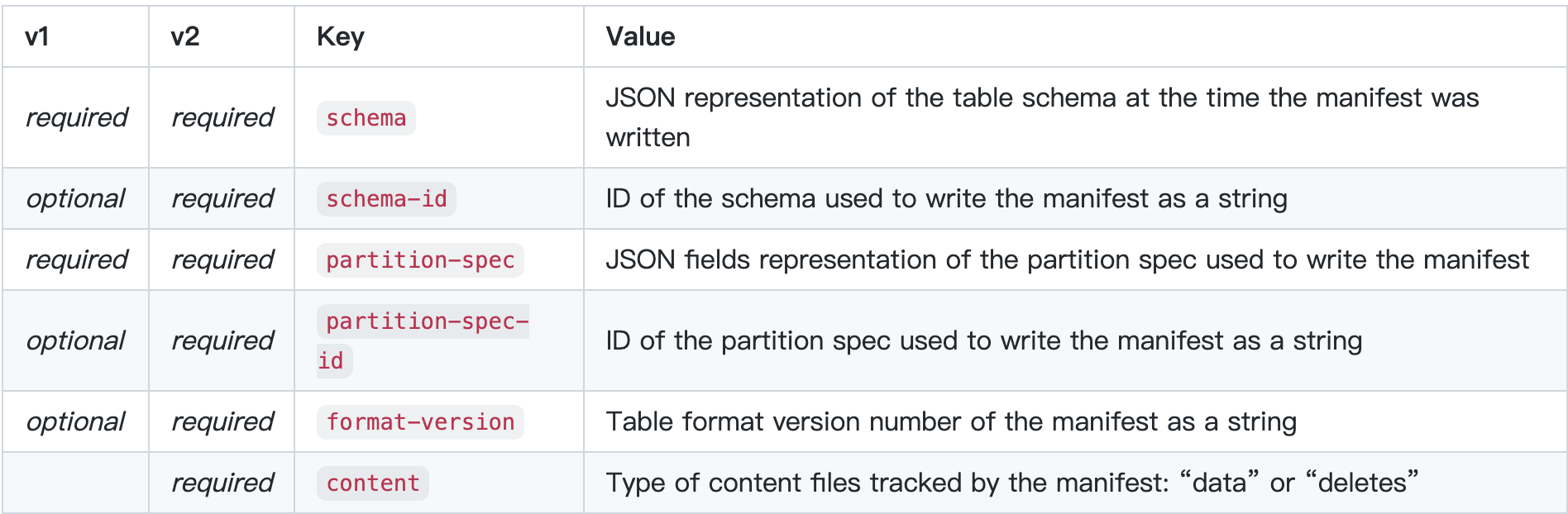Screen dimensions: 1568x514
Task: Select the "JSON fields representation" description text
Action: (1067, 260)
